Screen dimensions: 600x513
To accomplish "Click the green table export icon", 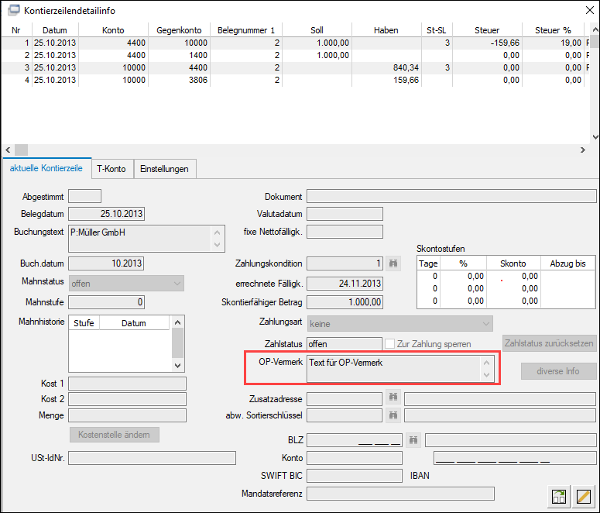I will tap(559, 497).
